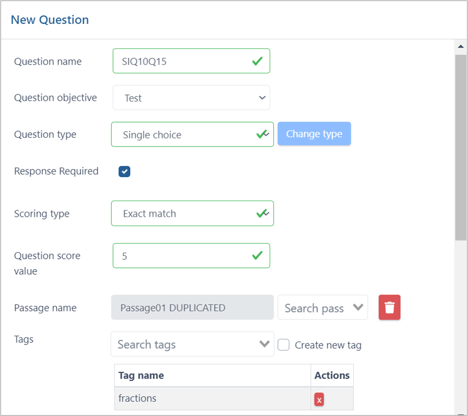Screen dimensions: 468x416
Task: Click the Tag name column header
Action: tap(141, 375)
